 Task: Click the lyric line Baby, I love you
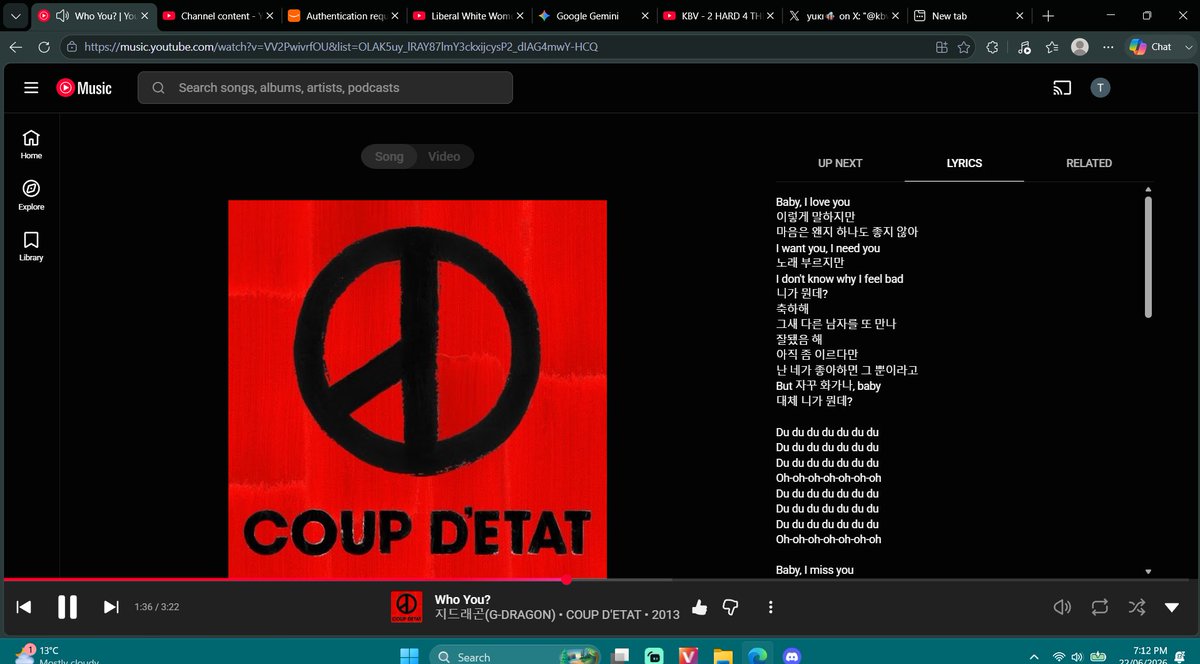click(813, 202)
